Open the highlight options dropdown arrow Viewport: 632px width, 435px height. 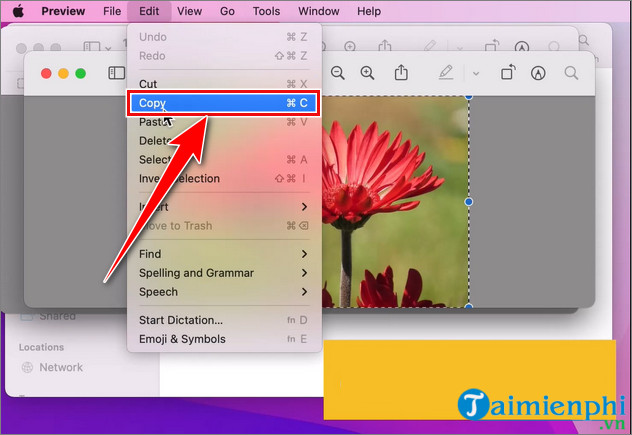pos(476,74)
